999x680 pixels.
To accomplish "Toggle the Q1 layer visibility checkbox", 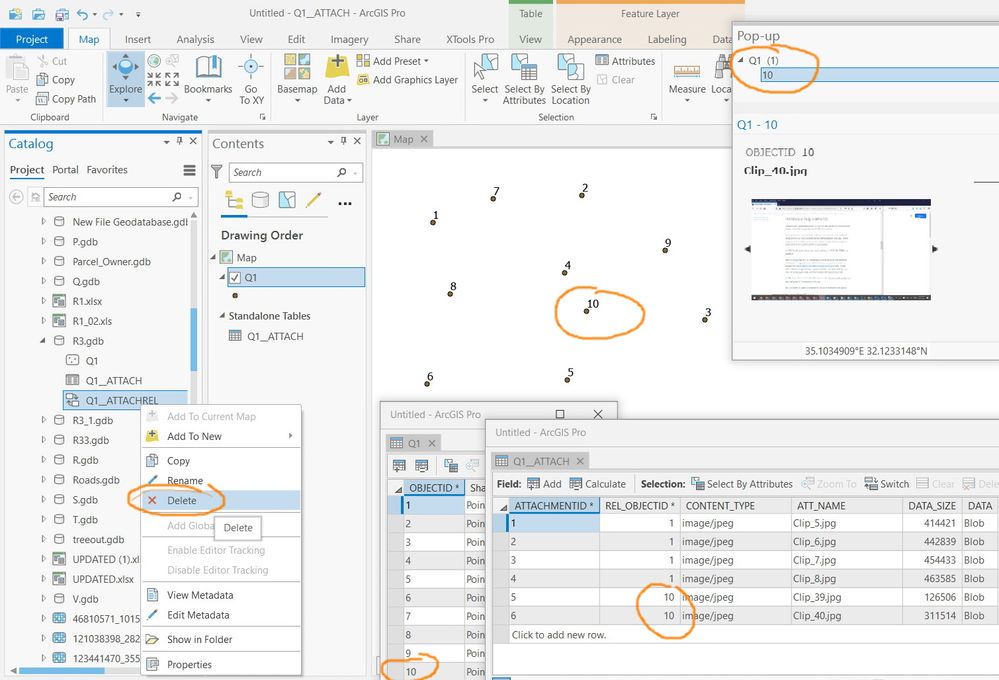I will point(235,277).
